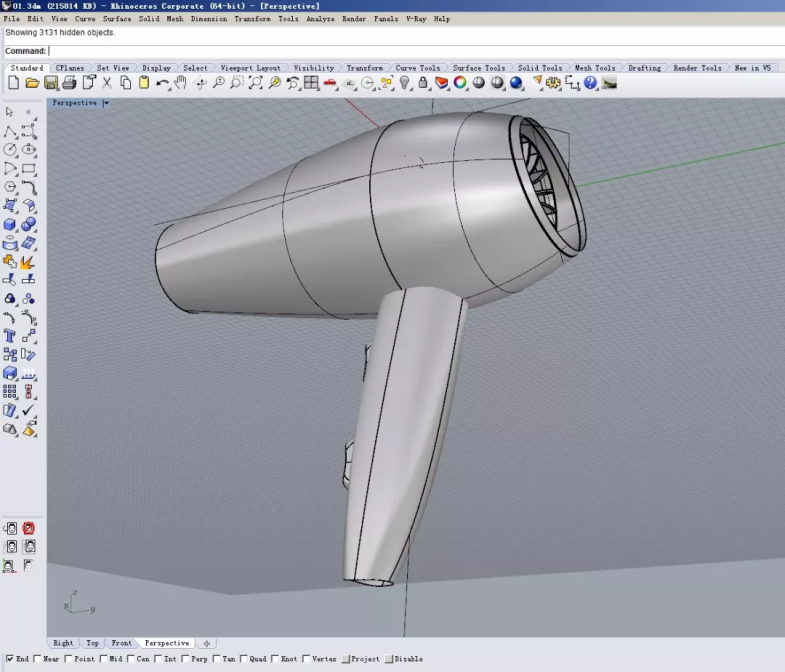This screenshot has width=785, height=672.
Task: Select the Polyline drawing tool
Action: click(11, 131)
